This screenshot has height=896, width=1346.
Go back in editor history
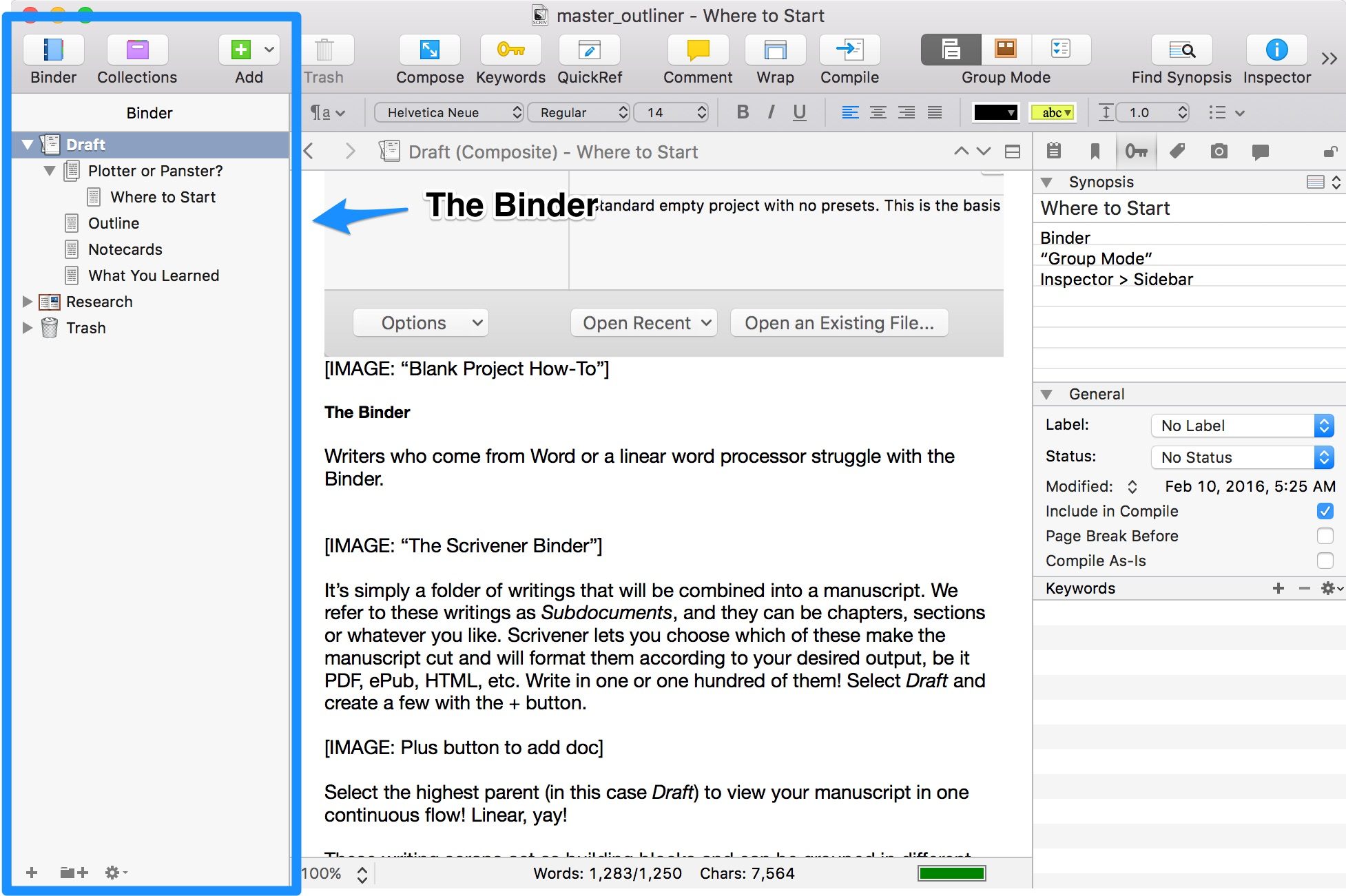click(309, 152)
